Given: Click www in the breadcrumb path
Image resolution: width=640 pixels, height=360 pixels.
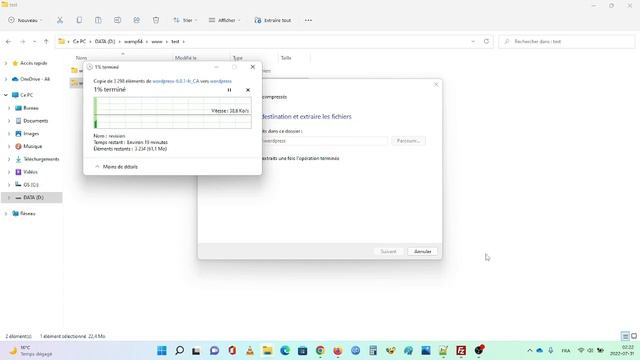Looking at the screenshot, I should pos(157,42).
